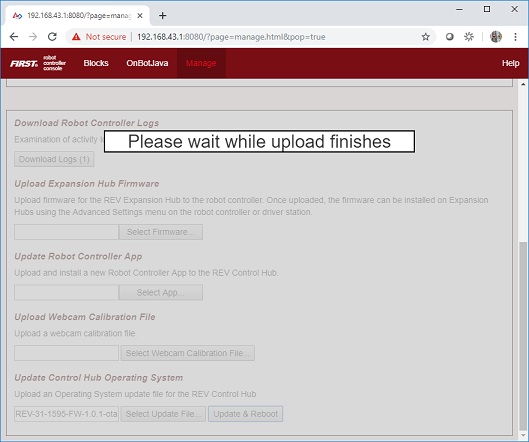Viewport: 529px width, 442px height.
Task: Click the 'Upload Webcam Calibration File' heading
Action: pos(85,317)
